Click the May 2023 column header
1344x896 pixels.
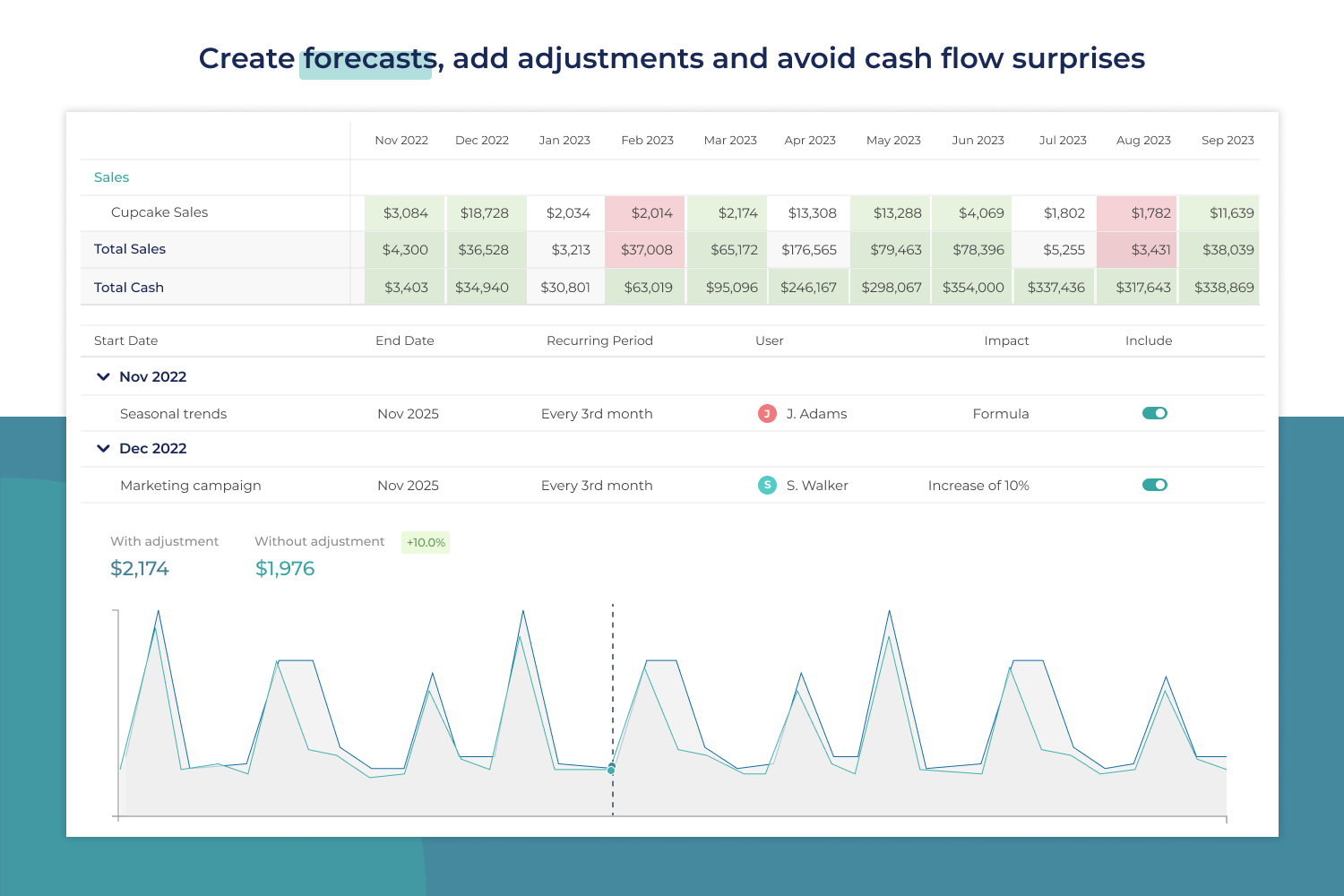point(893,141)
